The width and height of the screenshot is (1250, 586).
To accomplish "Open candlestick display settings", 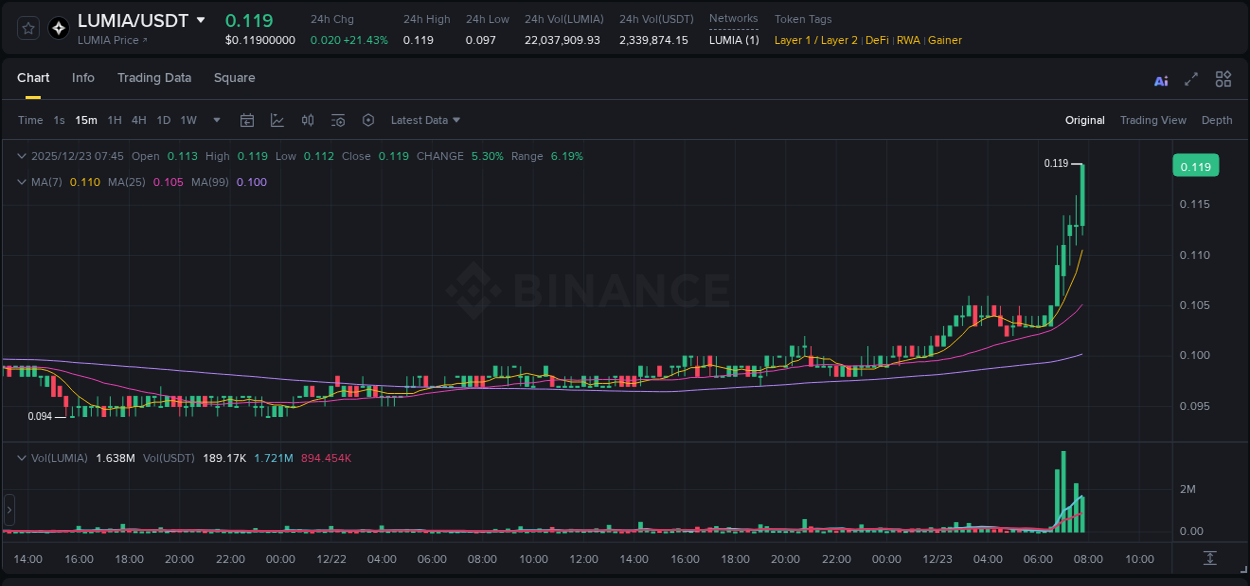I will (307, 120).
